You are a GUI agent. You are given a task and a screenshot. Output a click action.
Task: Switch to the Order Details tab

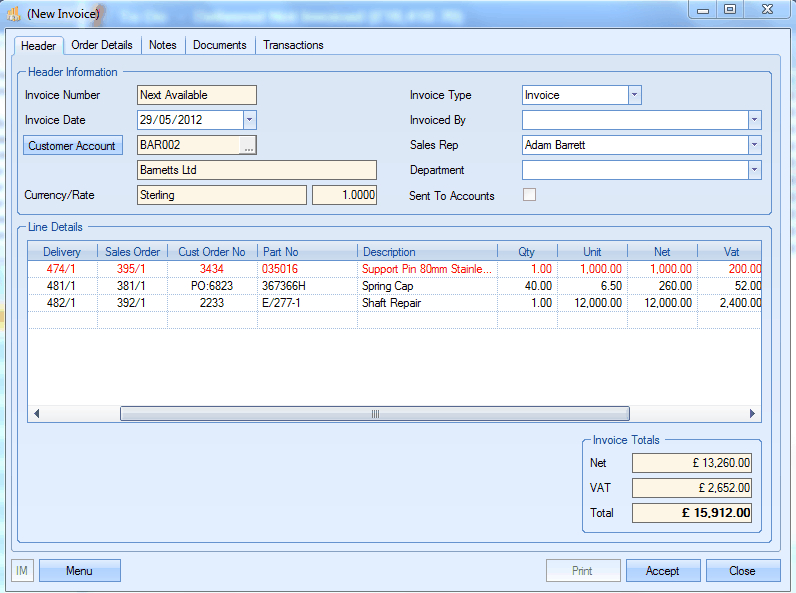pos(102,45)
